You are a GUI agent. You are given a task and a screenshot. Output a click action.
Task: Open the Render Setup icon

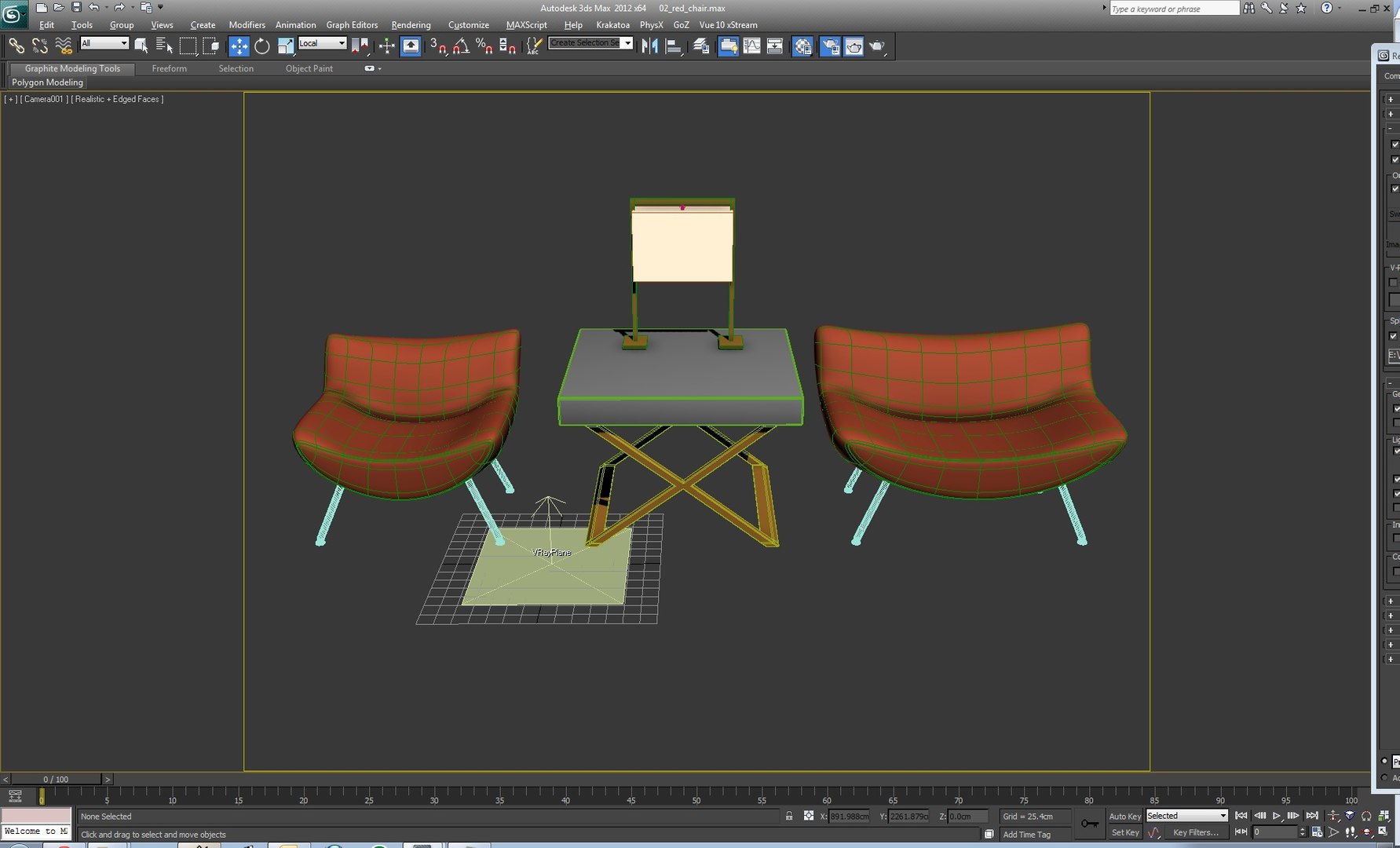point(830,46)
